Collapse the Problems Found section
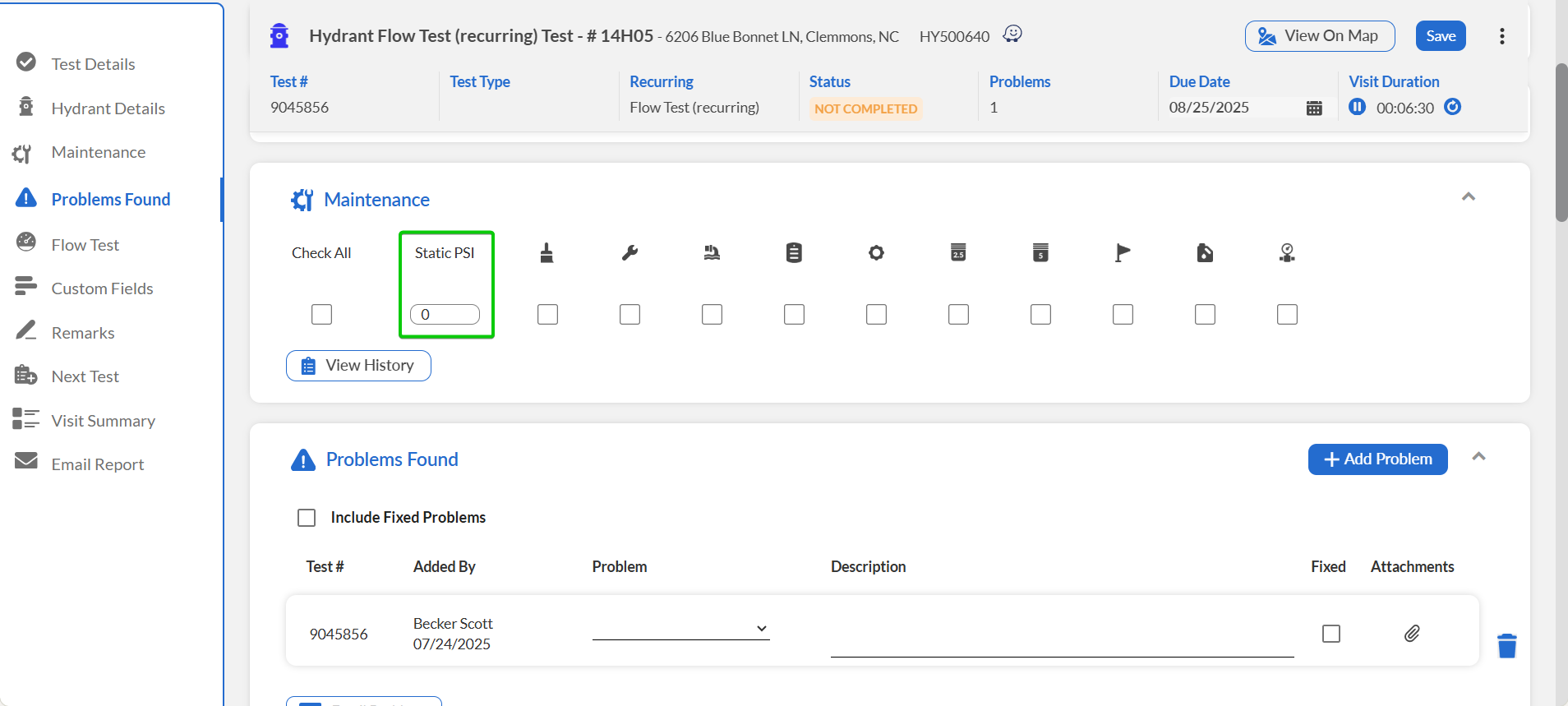Image resolution: width=1568 pixels, height=706 pixels. pos(1478,457)
